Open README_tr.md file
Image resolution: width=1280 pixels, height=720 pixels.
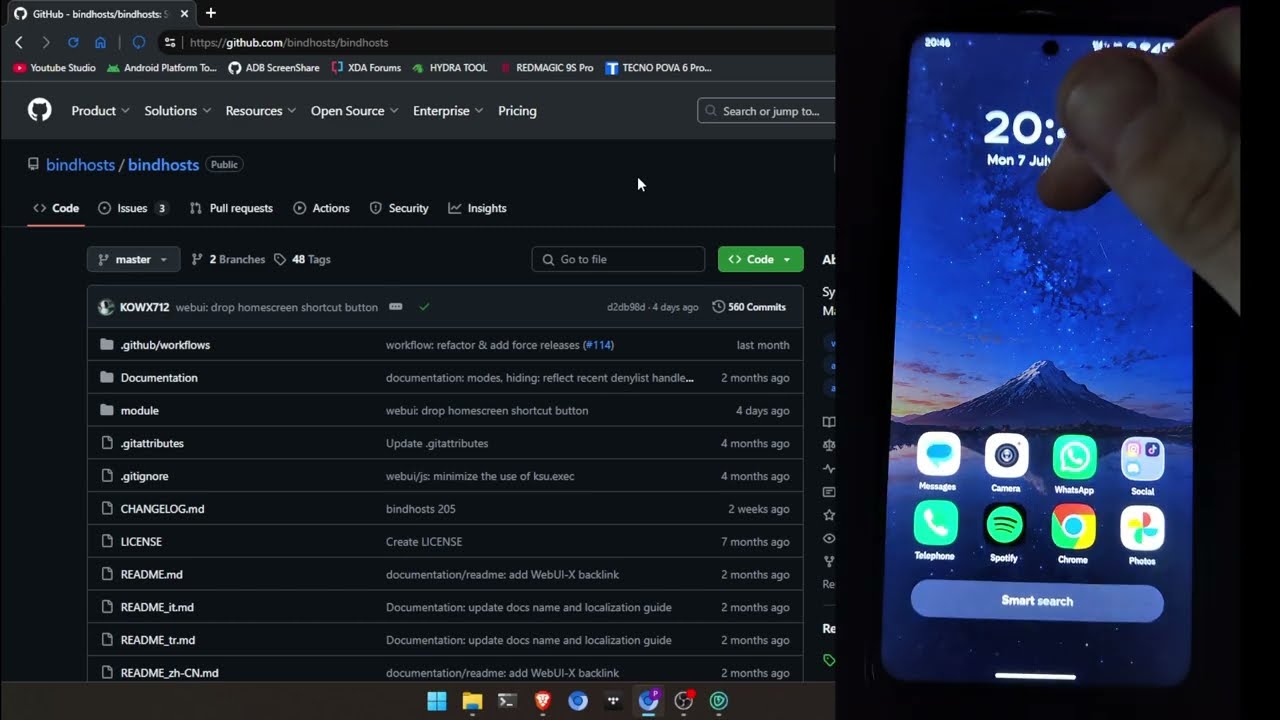[158, 640]
